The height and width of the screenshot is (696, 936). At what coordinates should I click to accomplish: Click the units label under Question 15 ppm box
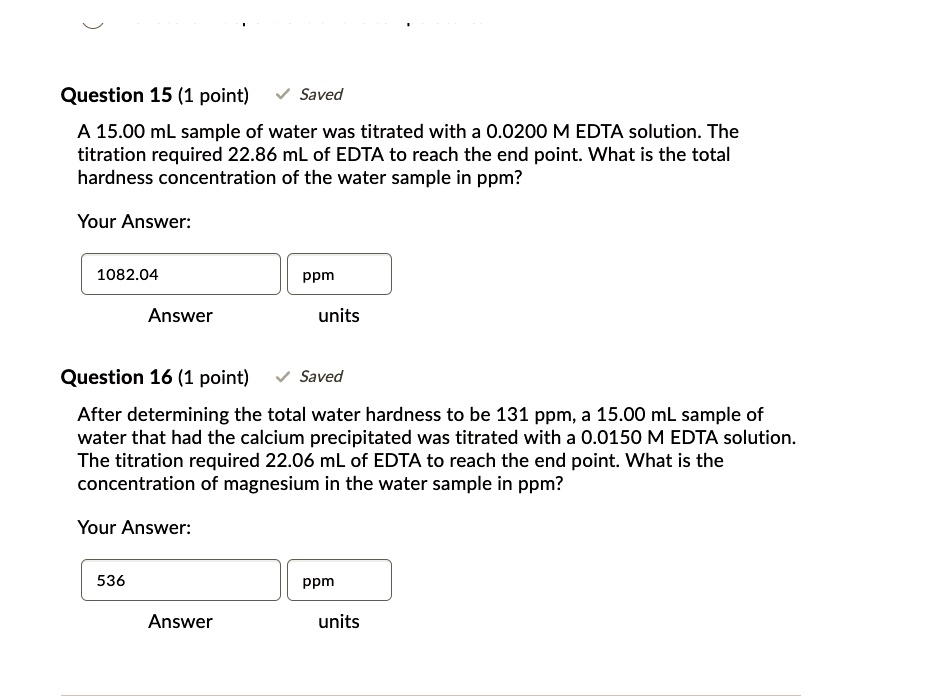[338, 315]
